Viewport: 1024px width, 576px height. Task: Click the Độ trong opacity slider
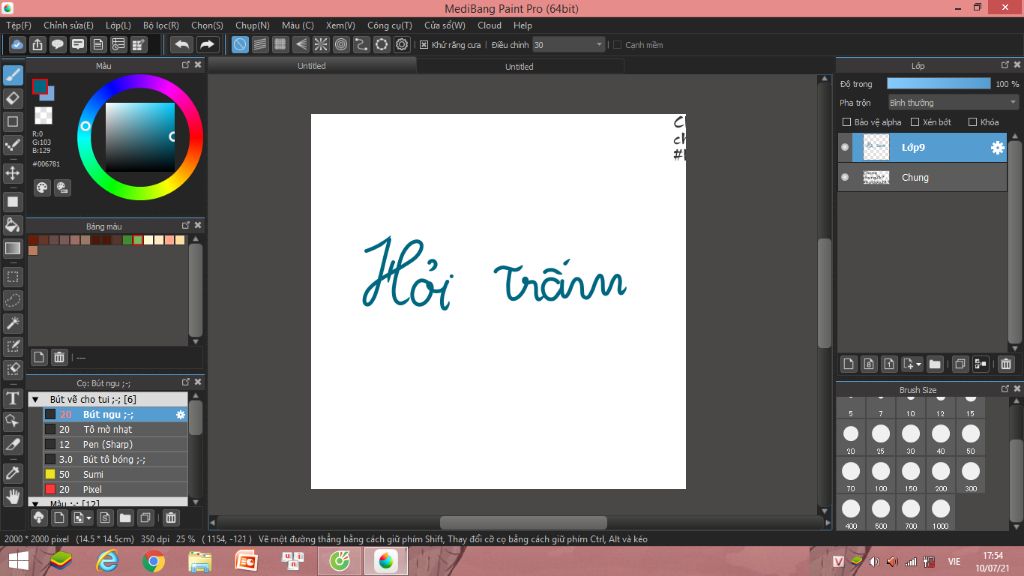click(x=938, y=84)
